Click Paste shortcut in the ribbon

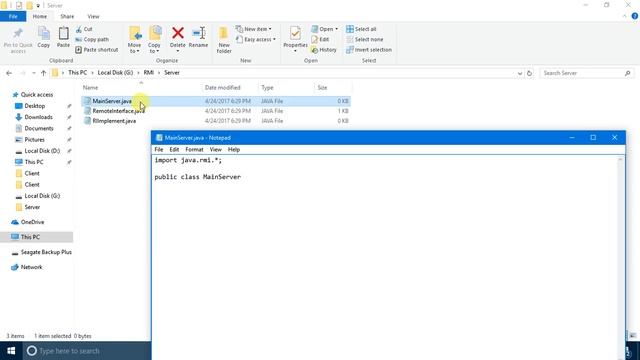tap(97, 49)
